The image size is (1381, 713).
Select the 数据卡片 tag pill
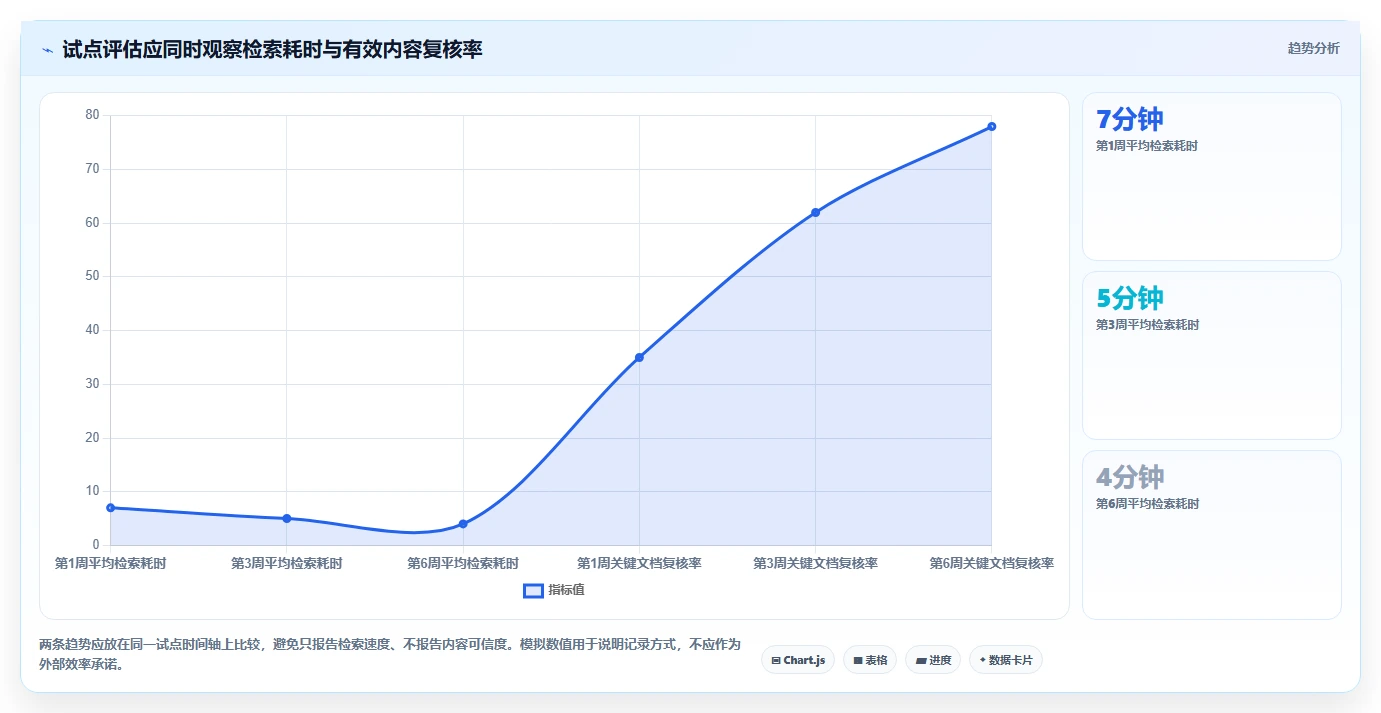(1006, 660)
